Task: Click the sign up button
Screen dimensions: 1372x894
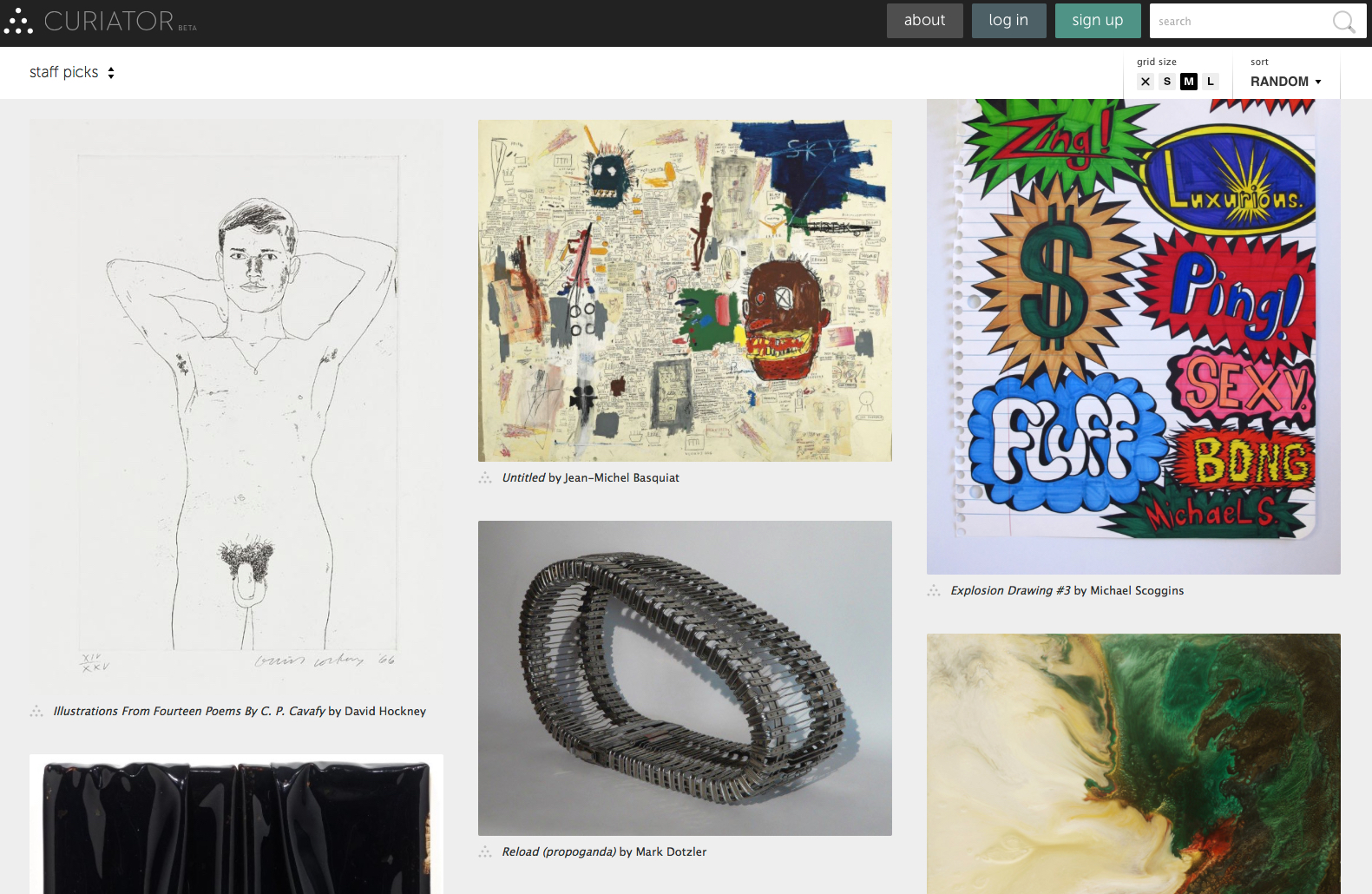Action: point(1098,21)
